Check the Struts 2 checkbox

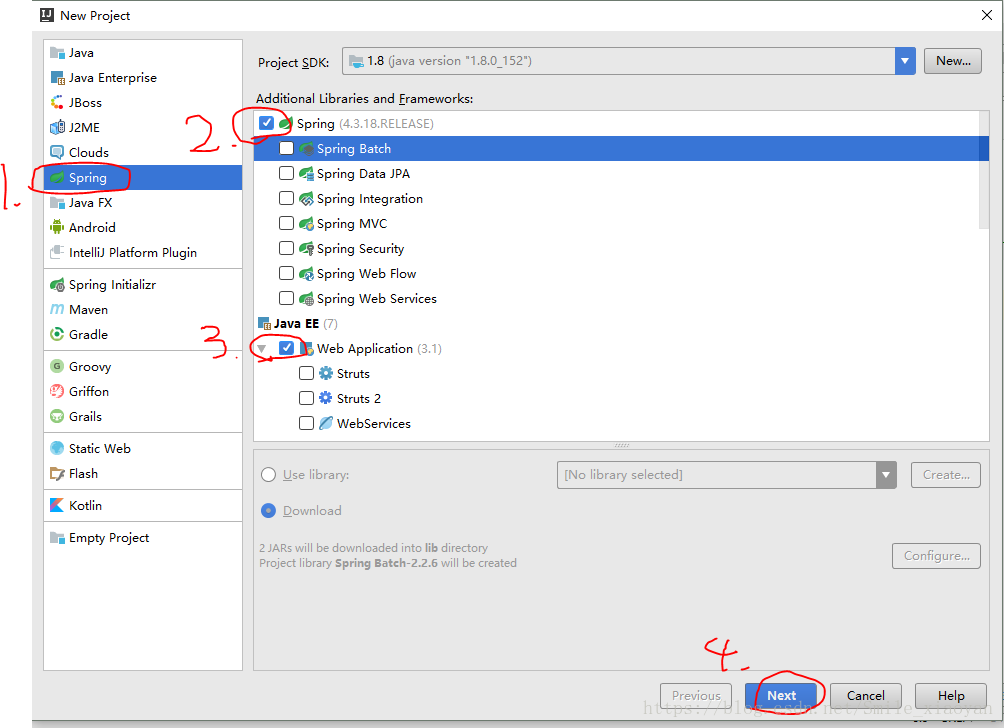pos(306,398)
